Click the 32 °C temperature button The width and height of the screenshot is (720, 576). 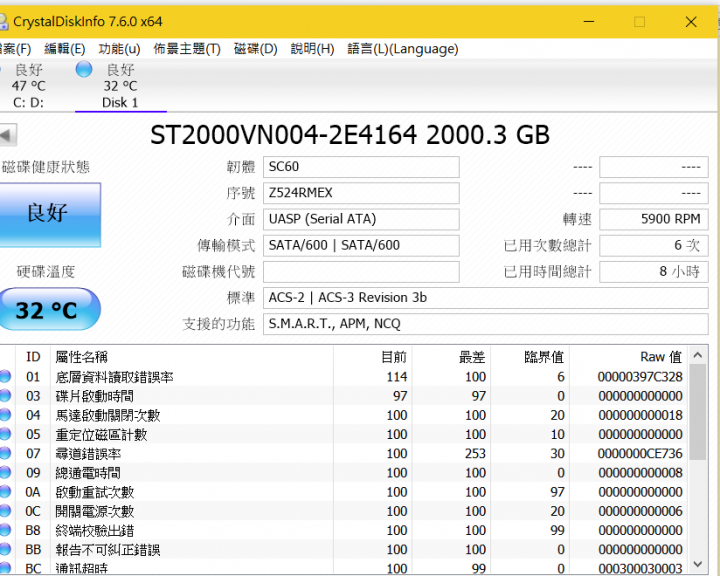coord(50,309)
